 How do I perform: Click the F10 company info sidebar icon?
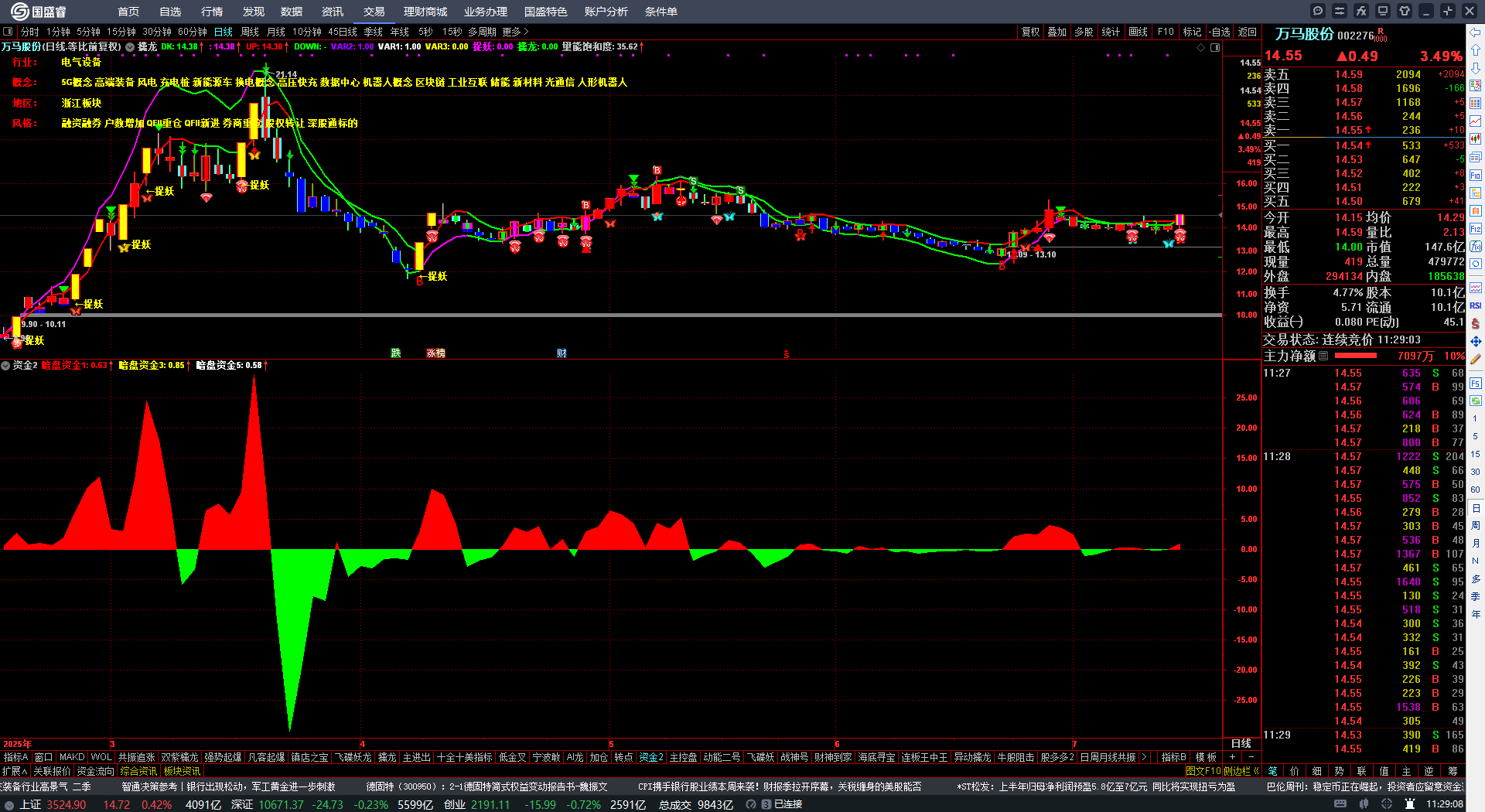1476,176
